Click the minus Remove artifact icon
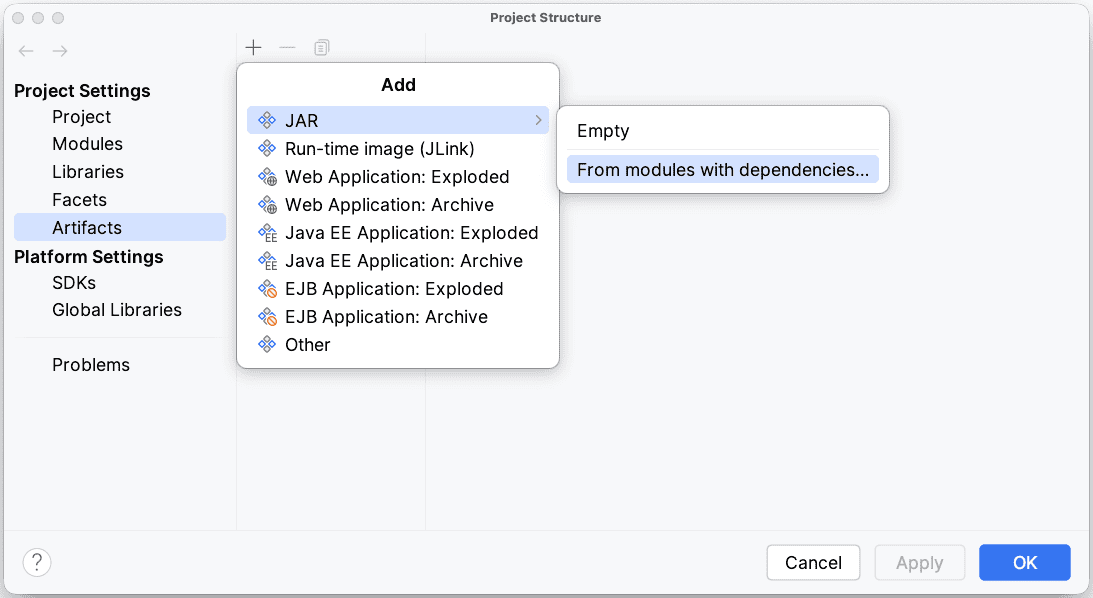 coord(287,48)
